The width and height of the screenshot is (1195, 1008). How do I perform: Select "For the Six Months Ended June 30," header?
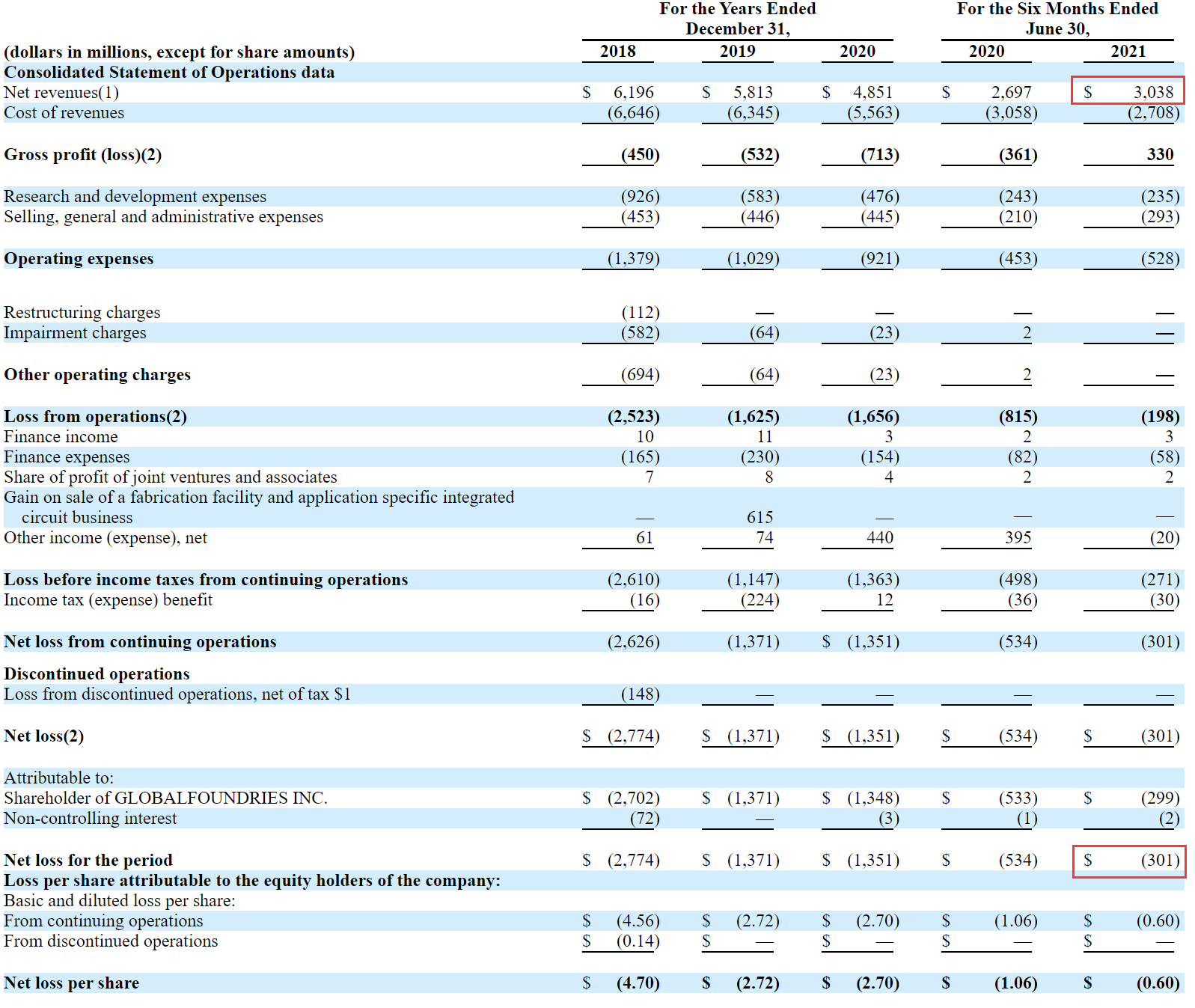point(1057,19)
